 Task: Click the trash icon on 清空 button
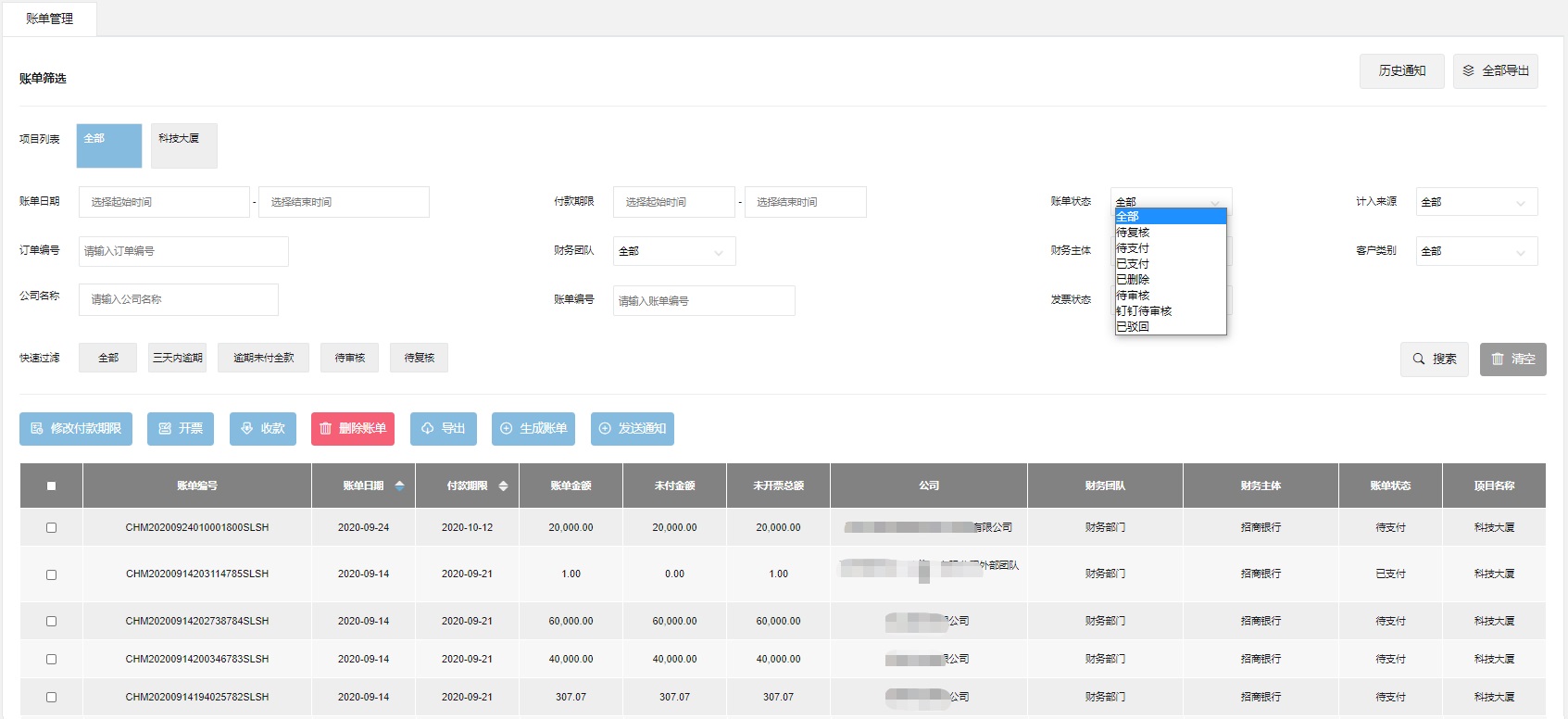[1497, 359]
